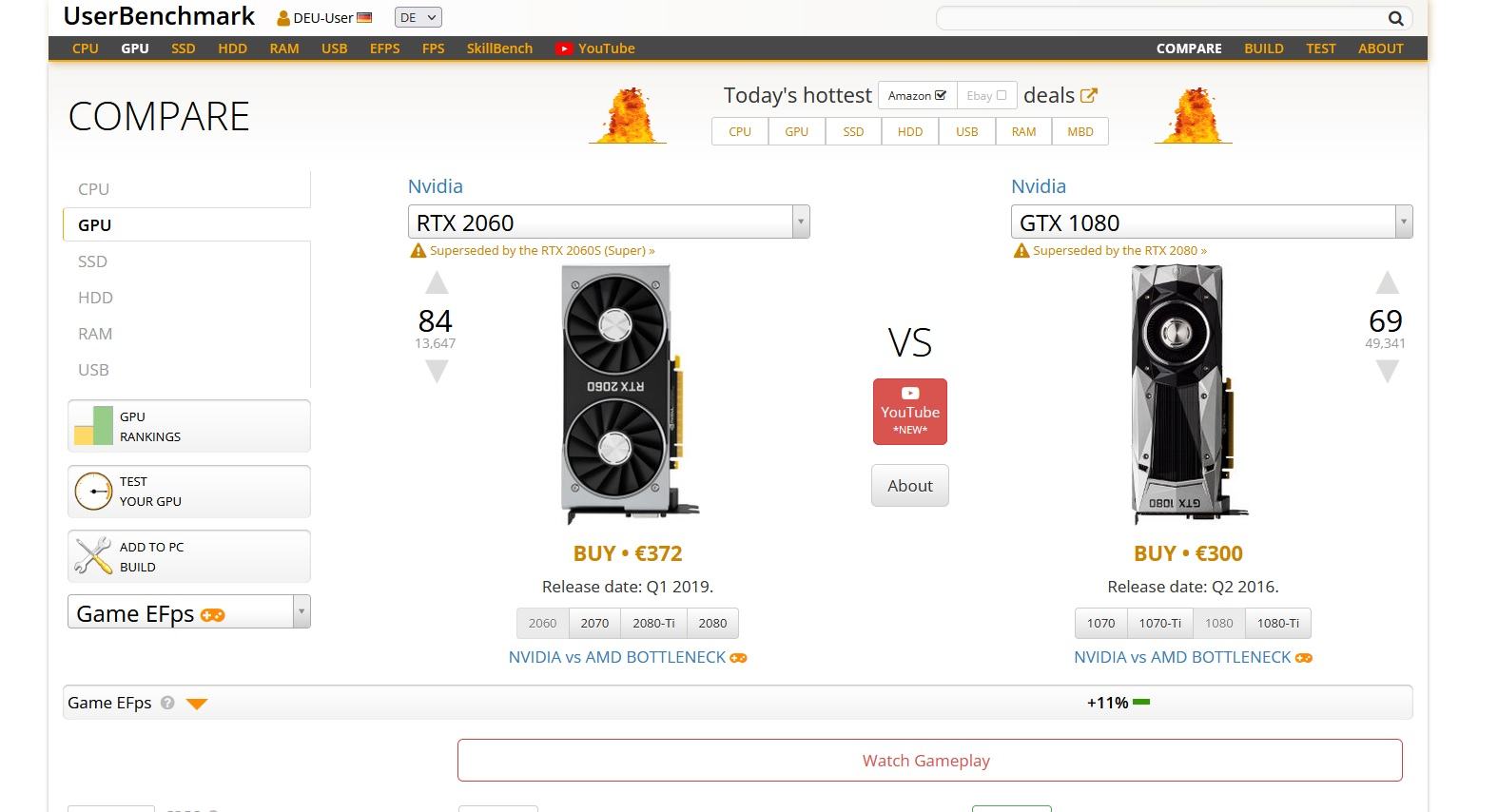Click the Game EFps help question icon

click(x=167, y=703)
